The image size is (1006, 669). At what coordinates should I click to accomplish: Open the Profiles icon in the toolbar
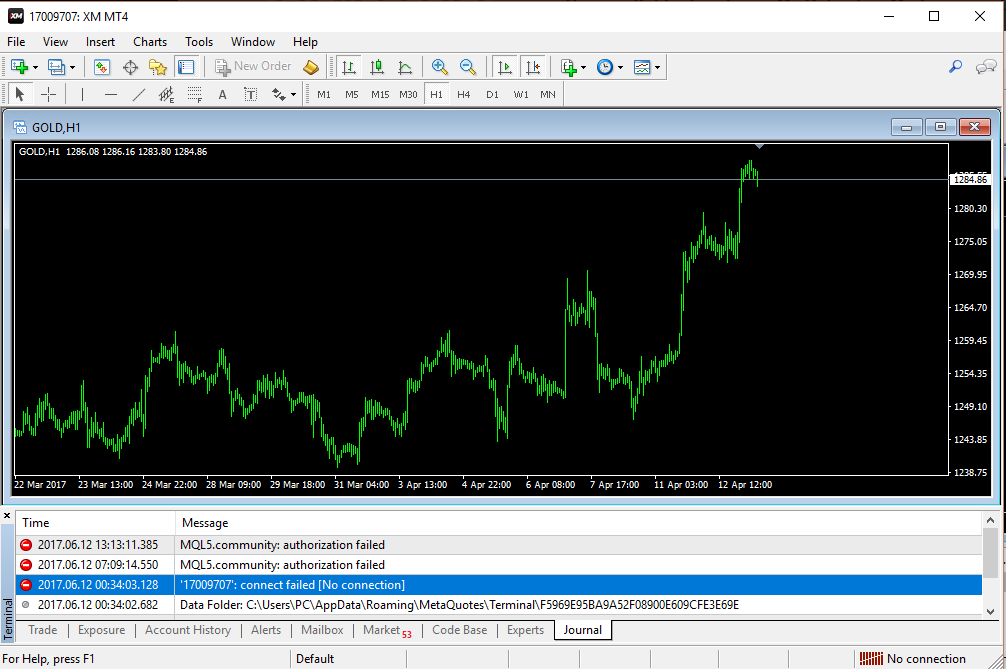click(x=56, y=67)
